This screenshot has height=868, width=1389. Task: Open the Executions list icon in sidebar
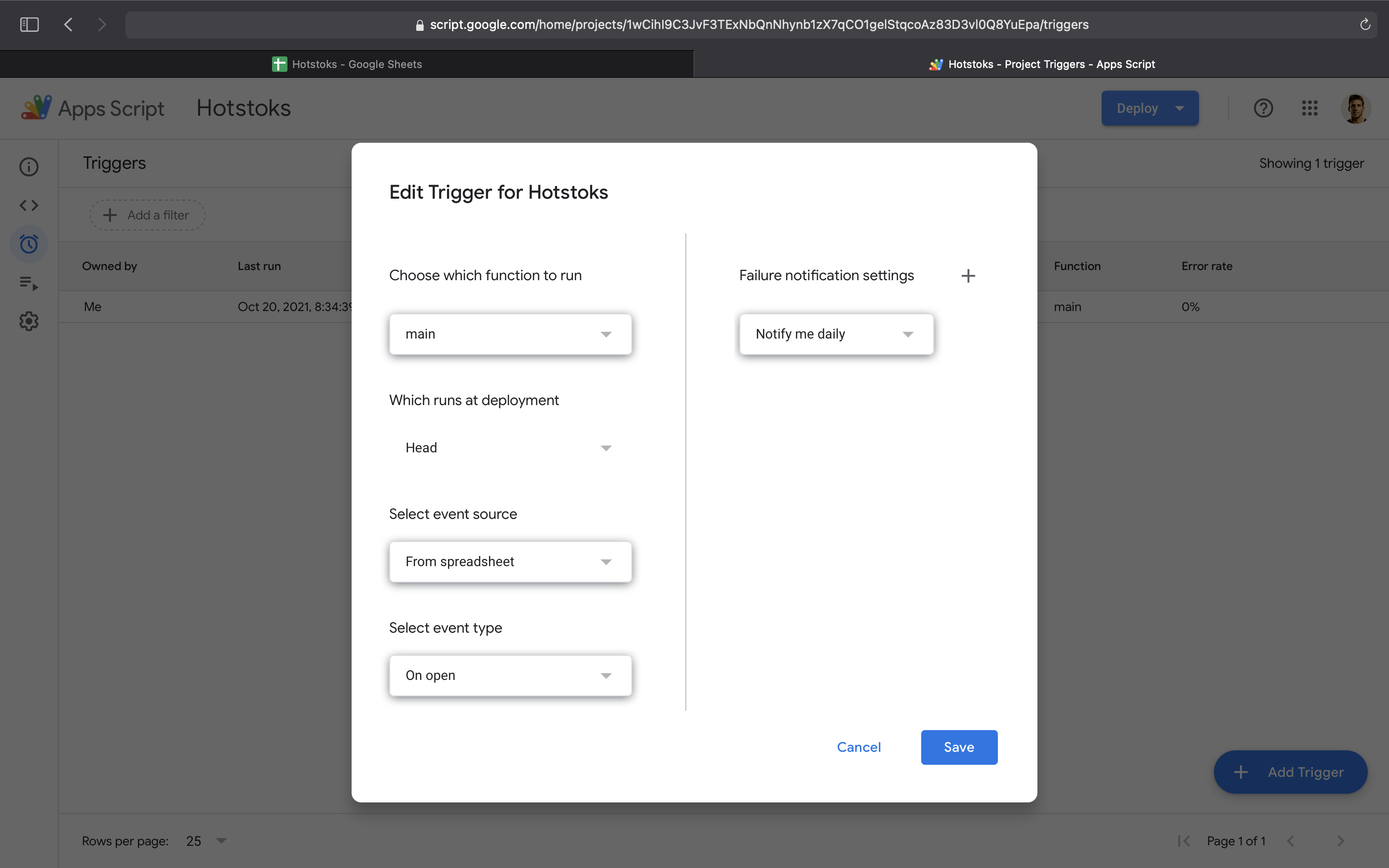point(29,283)
